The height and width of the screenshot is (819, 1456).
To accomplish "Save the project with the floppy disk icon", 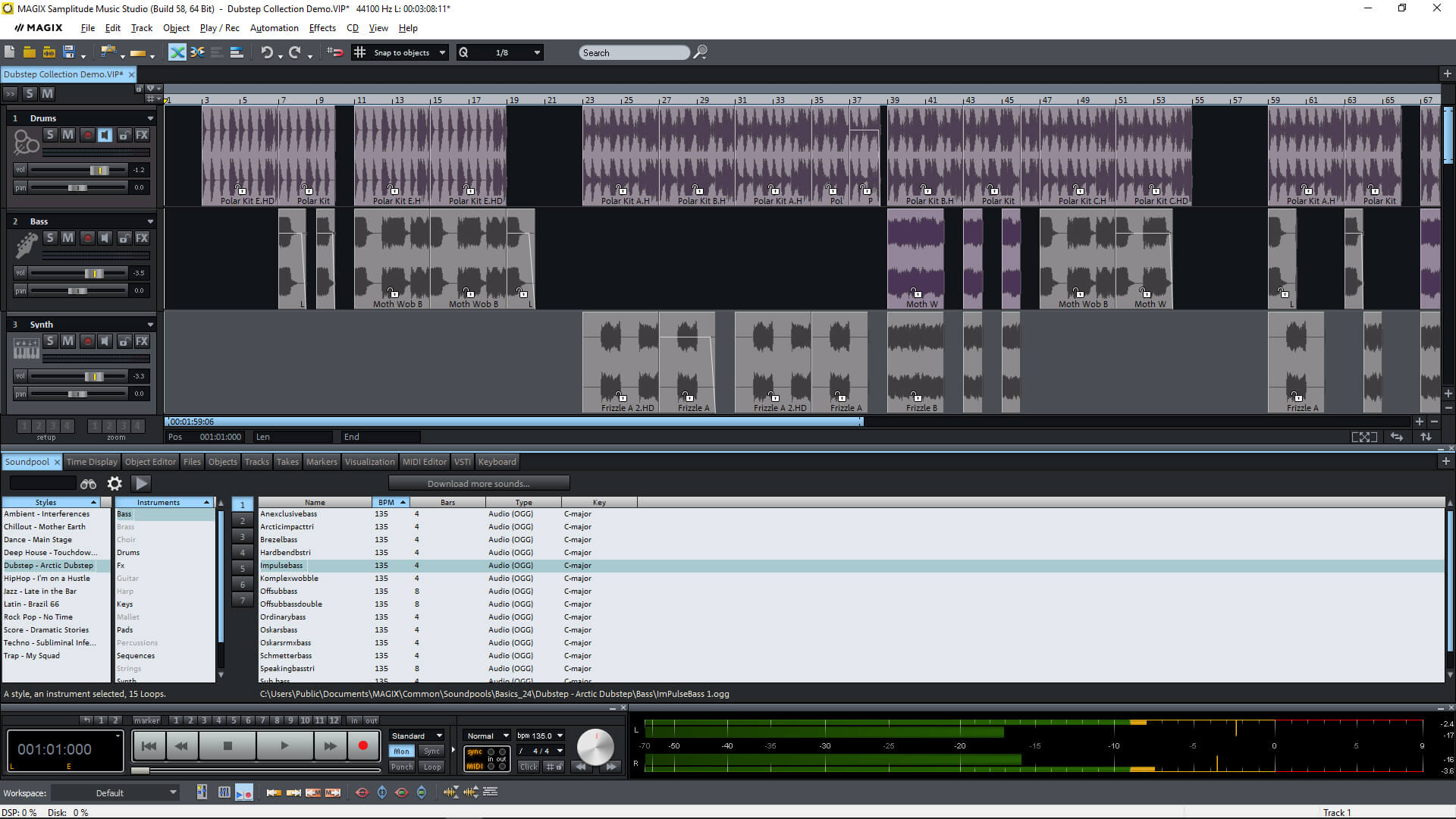I will (69, 52).
